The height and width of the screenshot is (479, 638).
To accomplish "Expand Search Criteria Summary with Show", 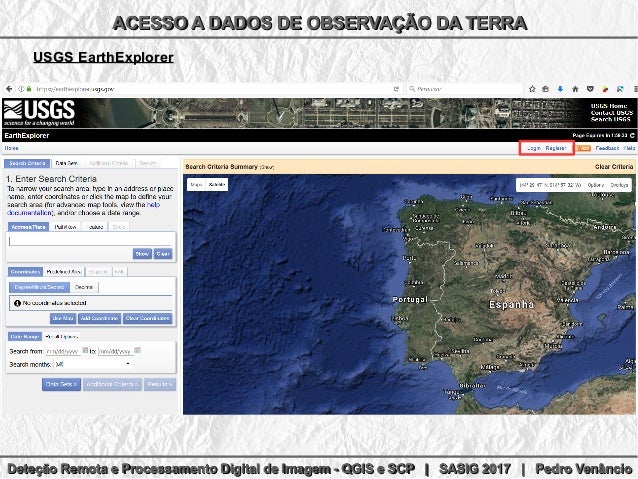I will 267,167.
